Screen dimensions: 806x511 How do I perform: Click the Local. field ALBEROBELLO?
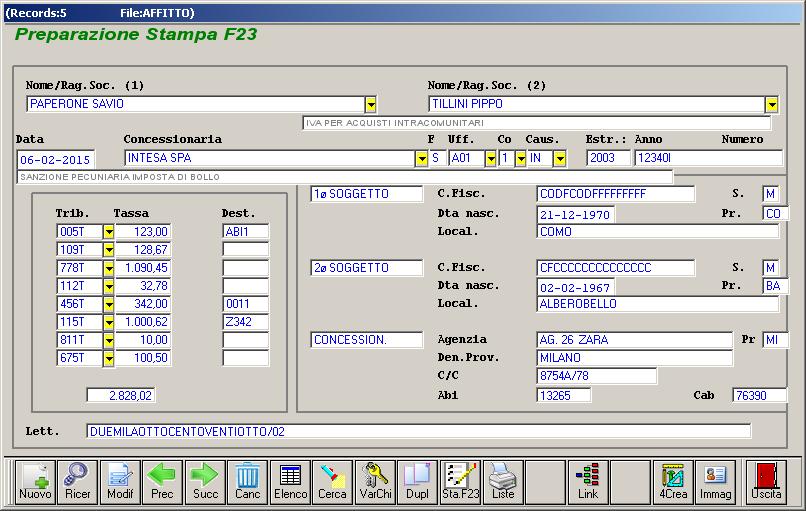tap(657, 304)
